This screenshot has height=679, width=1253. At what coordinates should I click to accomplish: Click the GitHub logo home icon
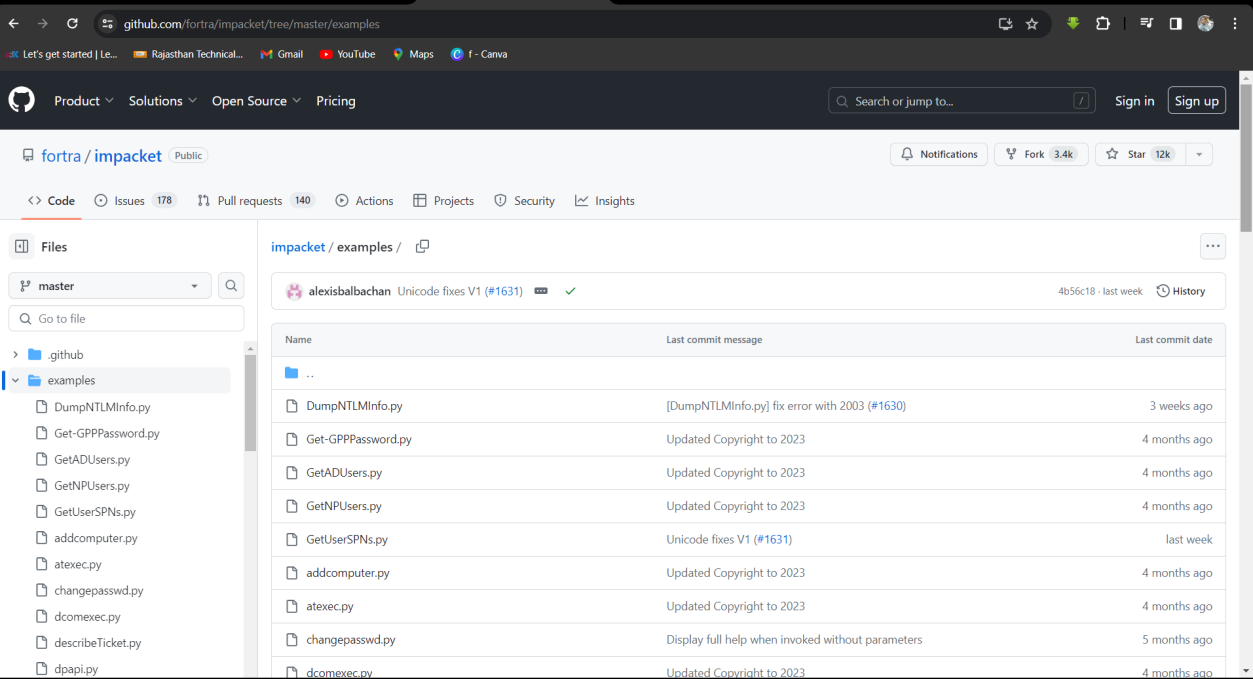pyautogui.click(x=22, y=100)
